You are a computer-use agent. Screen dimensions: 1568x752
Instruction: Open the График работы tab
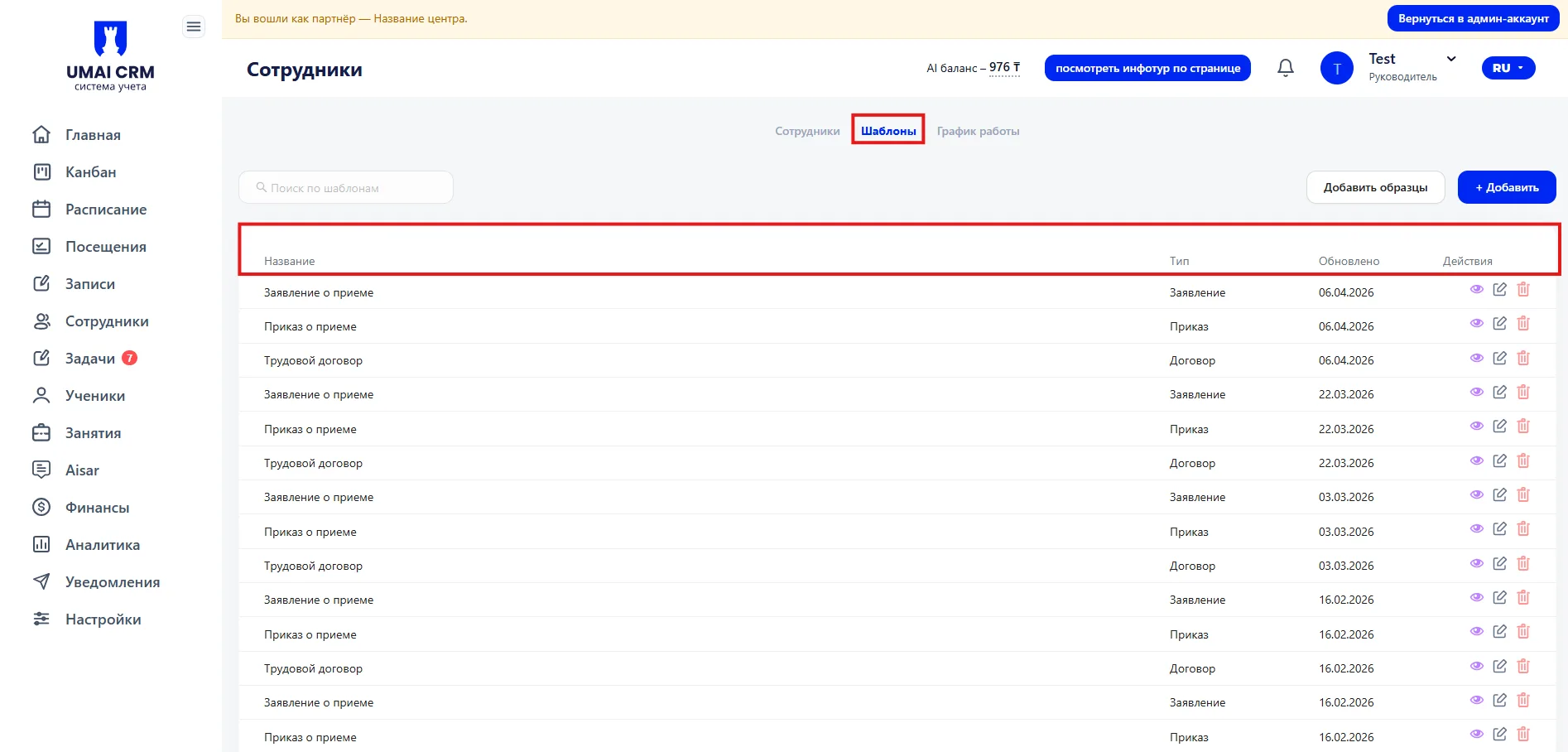(x=978, y=131)
